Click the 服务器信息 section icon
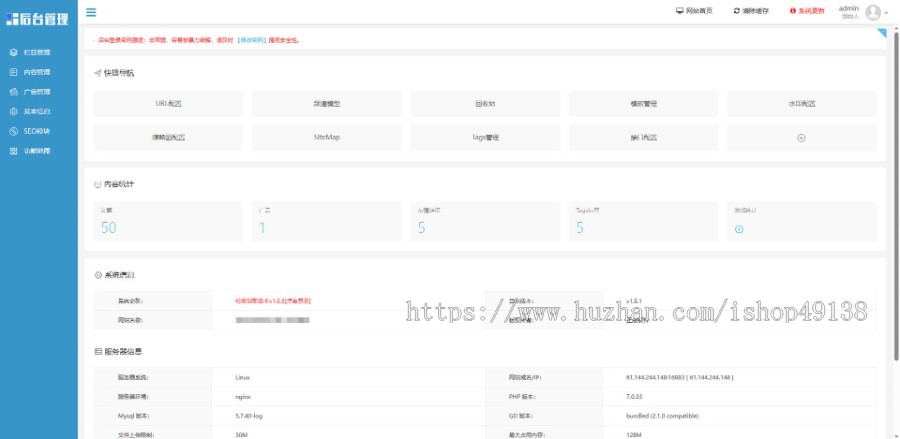Viewport: 900px width, 439px height. 98,352
